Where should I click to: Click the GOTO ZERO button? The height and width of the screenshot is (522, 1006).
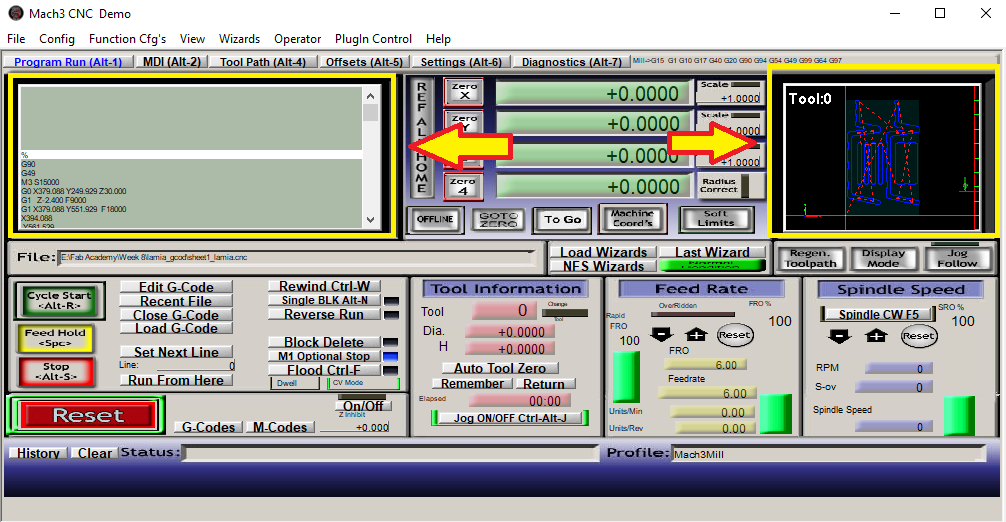[x=498, y=220]
